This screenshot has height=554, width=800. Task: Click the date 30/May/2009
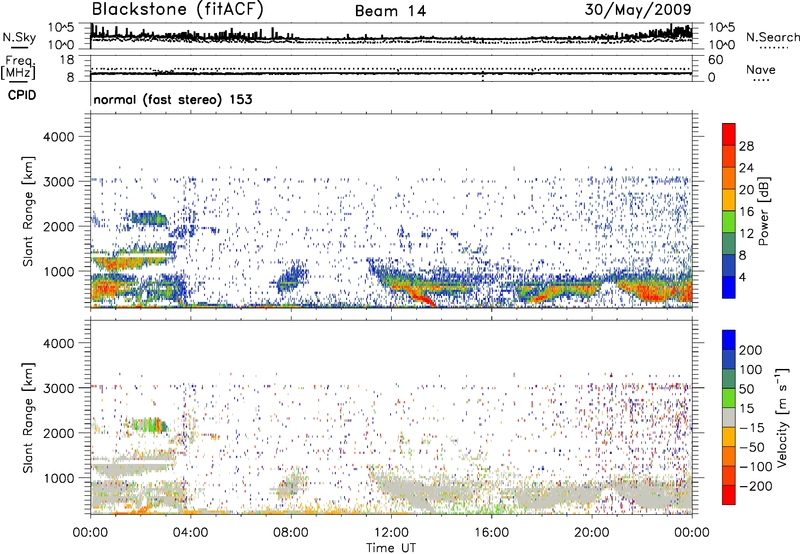tap(638, 10)
